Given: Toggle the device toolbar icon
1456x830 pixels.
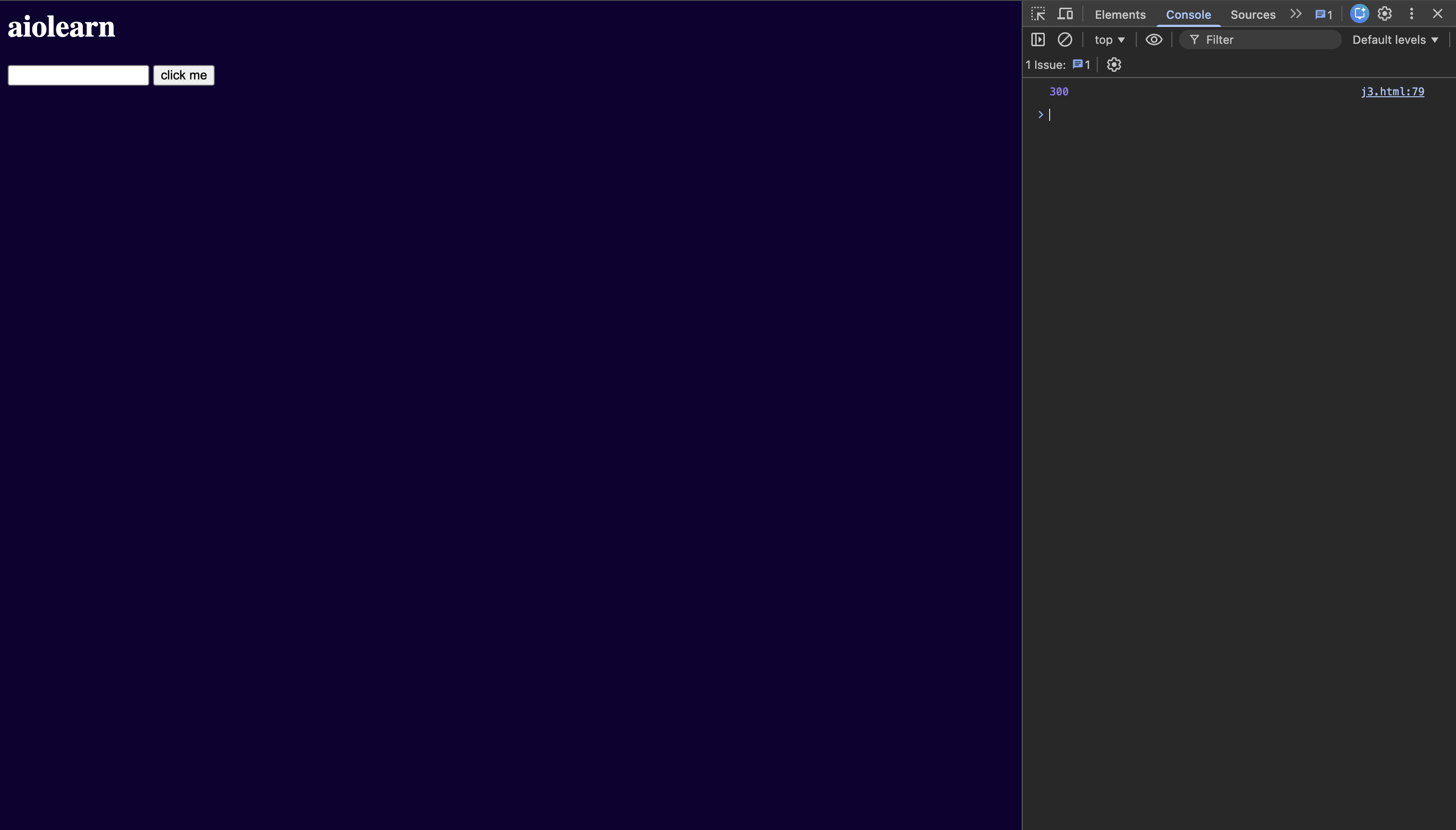Looking at the screenshot, I should pos(1065,13).
